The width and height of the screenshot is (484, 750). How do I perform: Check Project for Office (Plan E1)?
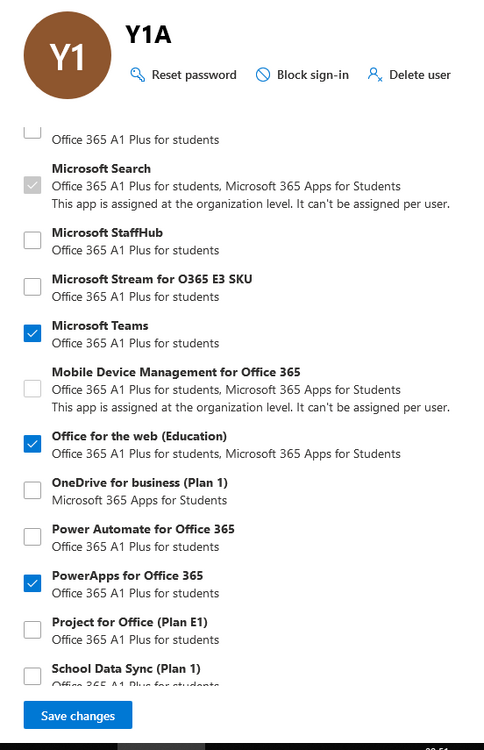(33, 629)
